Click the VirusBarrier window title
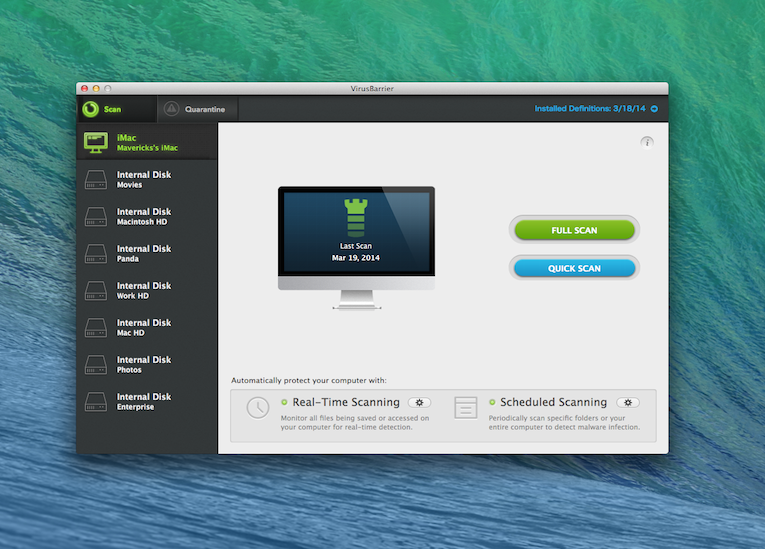This screenshot has width=765, height=549. coord(372,88)
